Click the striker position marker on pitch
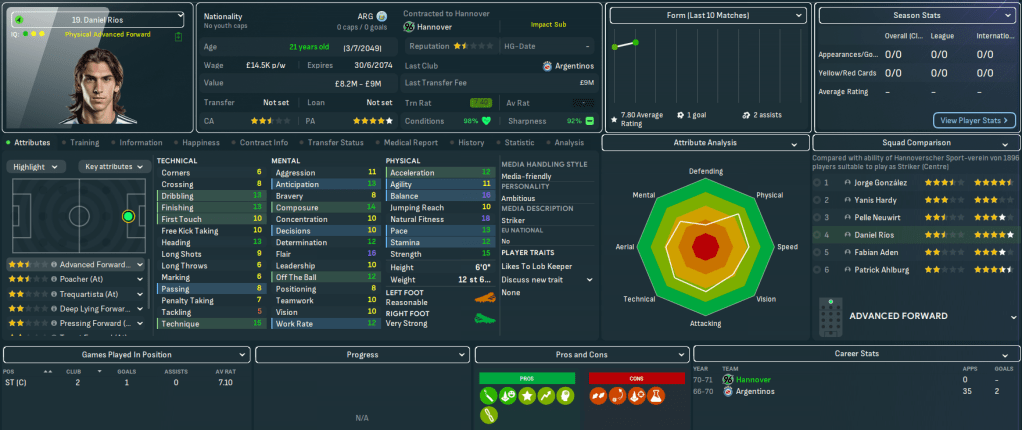This screenshot has height=430, width=1022. (x=127, y=216)
